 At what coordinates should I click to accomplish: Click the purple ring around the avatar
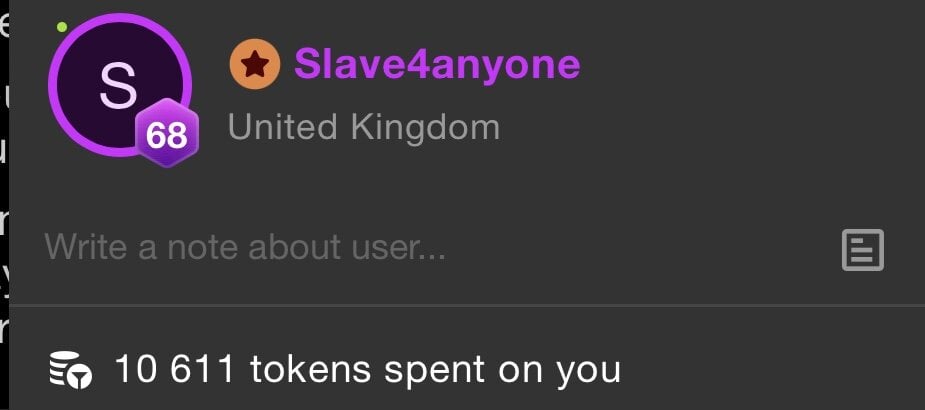(120, 19)
